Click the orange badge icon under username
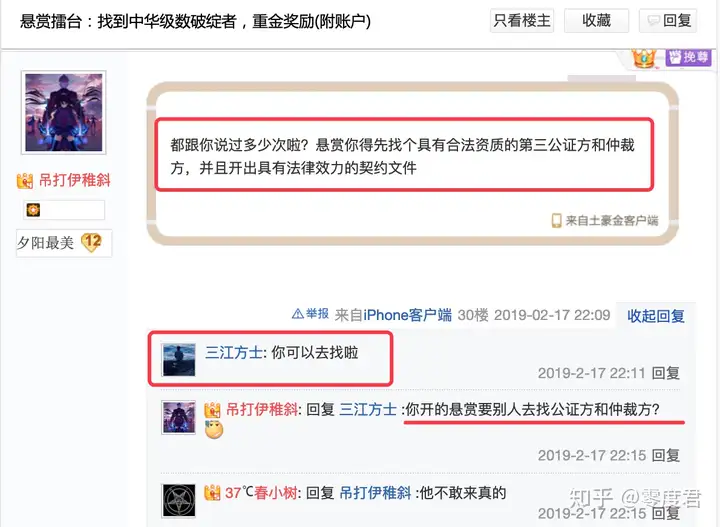This screenshot has height=527, width=720. point(33,210)
